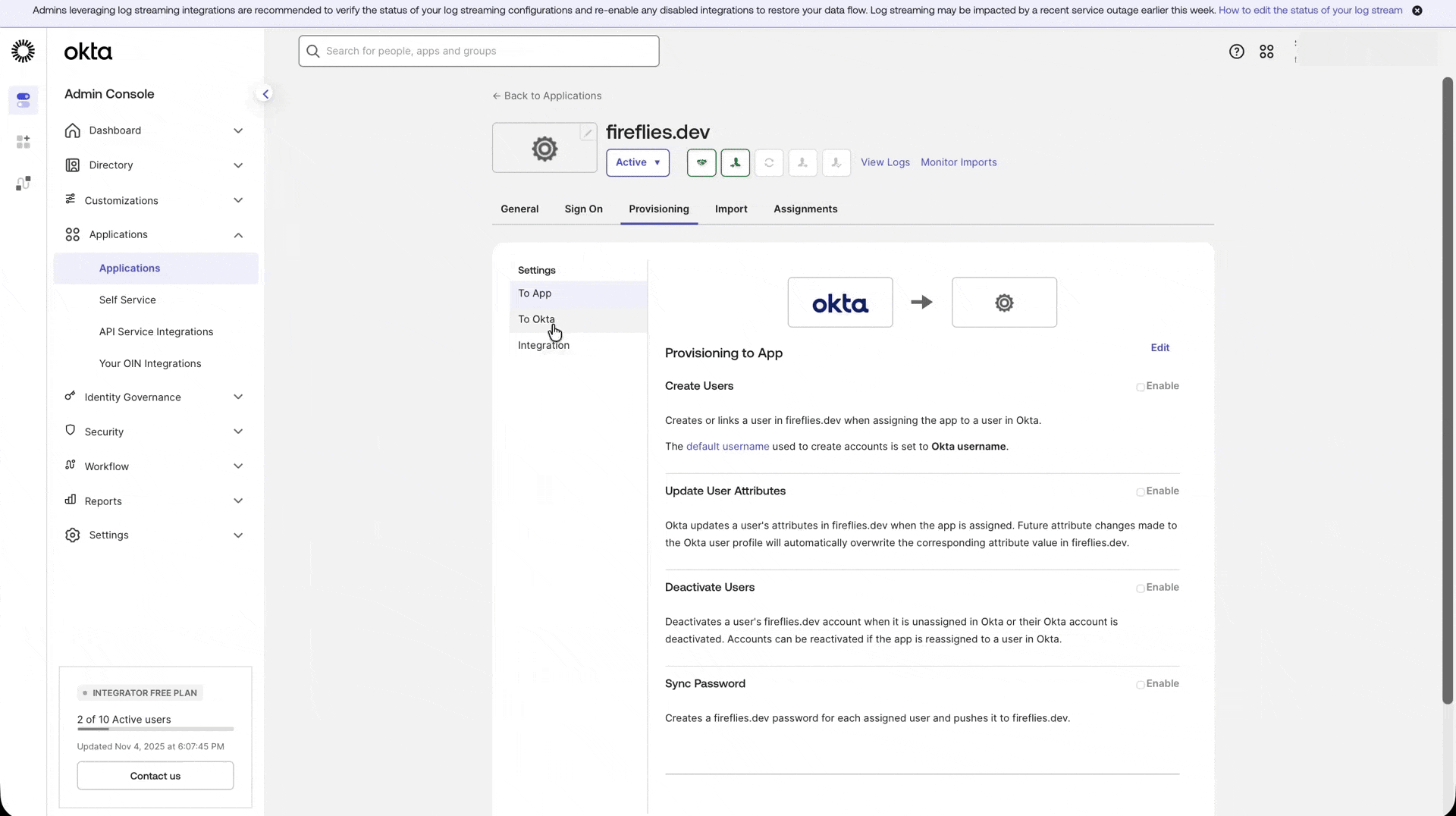This screenshot has height=816, width=1456.
Task: Switch to the Sign On tab
Action: point(583,209)
